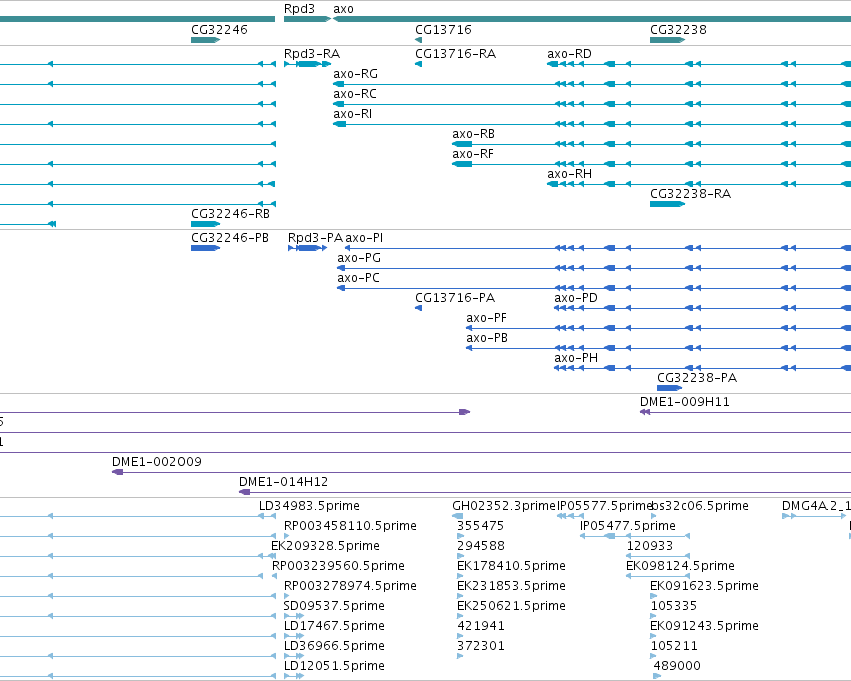Select the SD09537.5prime EST
Screen dimensions: 851x681
click(334, 606)
